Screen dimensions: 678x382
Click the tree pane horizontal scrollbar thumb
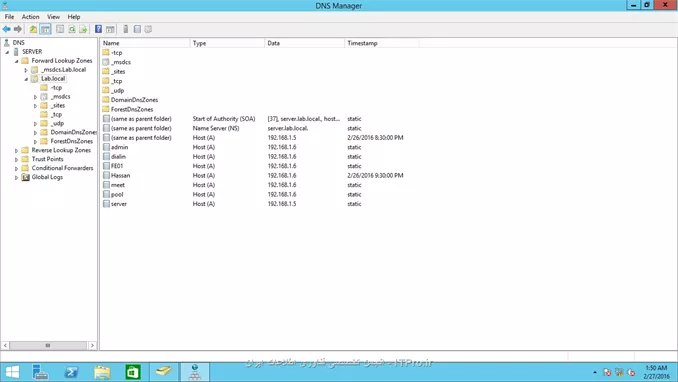pos(48,345)
